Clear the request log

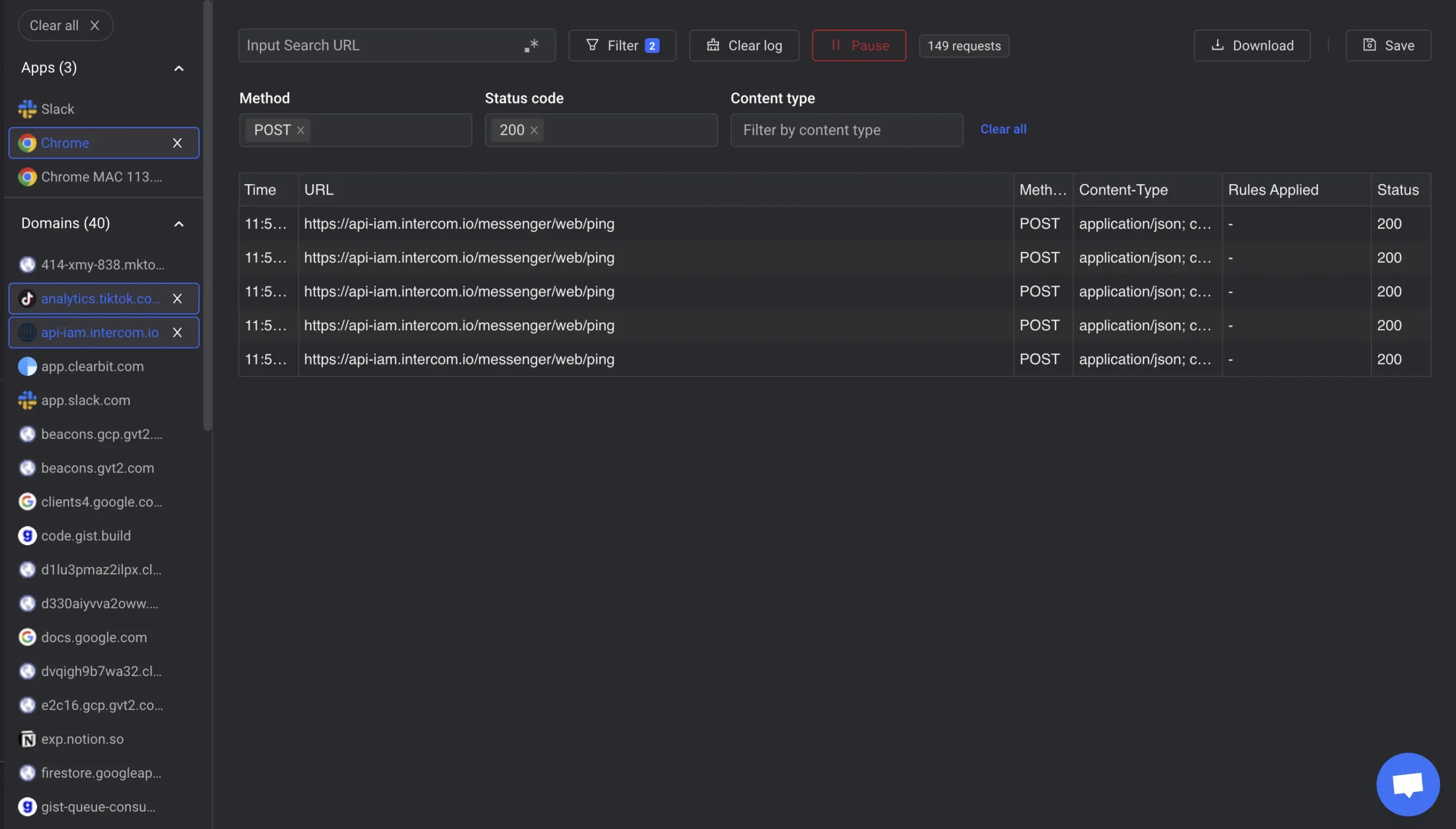[x=744, y=45]
